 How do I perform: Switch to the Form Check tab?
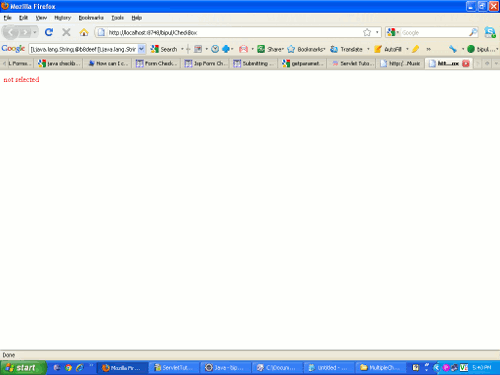pos(157,63)
